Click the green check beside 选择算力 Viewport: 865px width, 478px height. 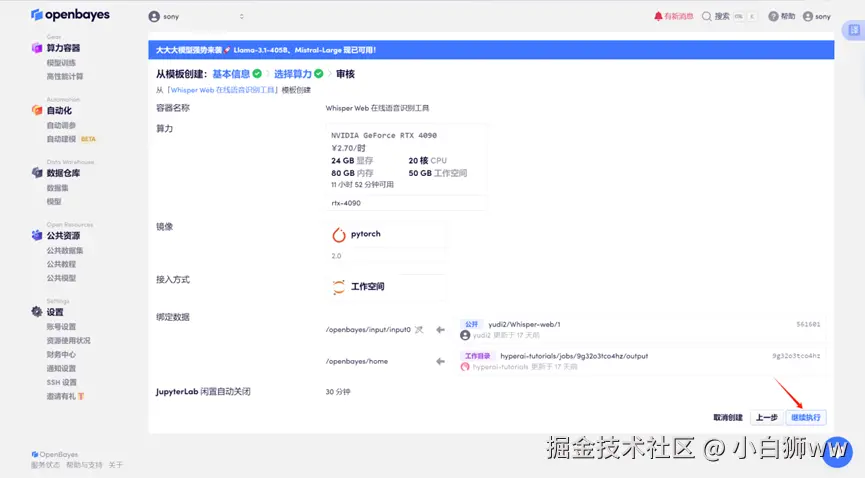319,73
